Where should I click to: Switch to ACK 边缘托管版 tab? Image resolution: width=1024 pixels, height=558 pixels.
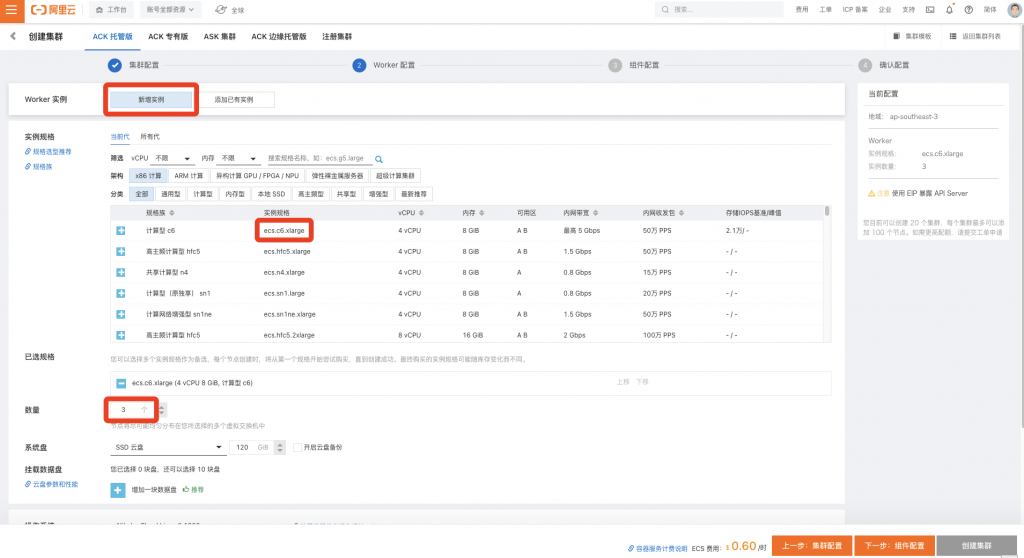(x=279, y=37)
